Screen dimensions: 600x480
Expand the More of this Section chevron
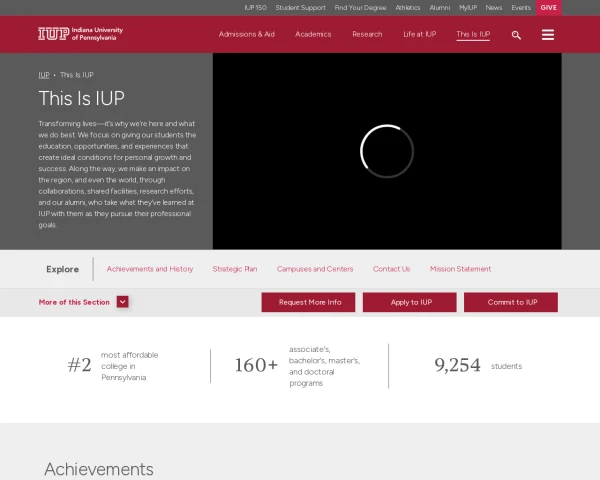(x=122, y=302)
